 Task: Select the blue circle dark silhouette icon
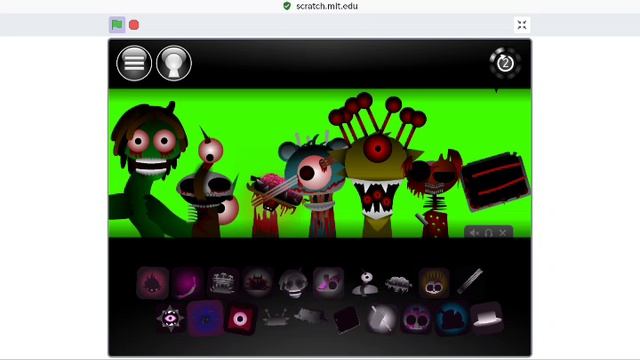pyautogui.click(x=452, y=319)
